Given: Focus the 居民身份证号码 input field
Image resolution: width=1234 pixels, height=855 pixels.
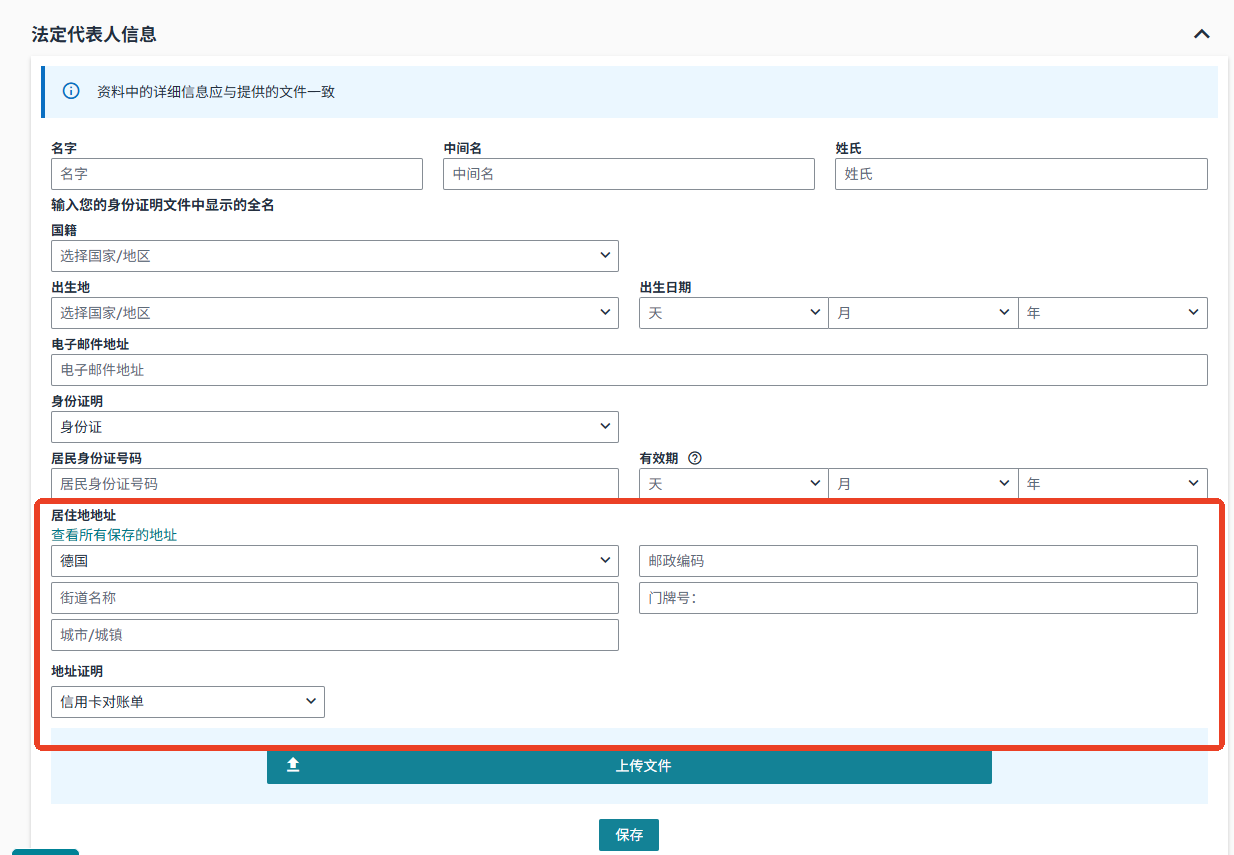Looking at the screenshot, I should (x=334, y=484).
